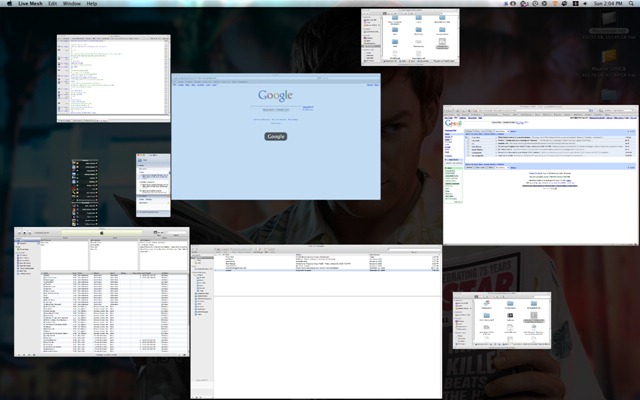Image resolution: width=640 pixels, height=400 pixels.
Task: Open the Edit menu
Action: click(x=53, y=3)
